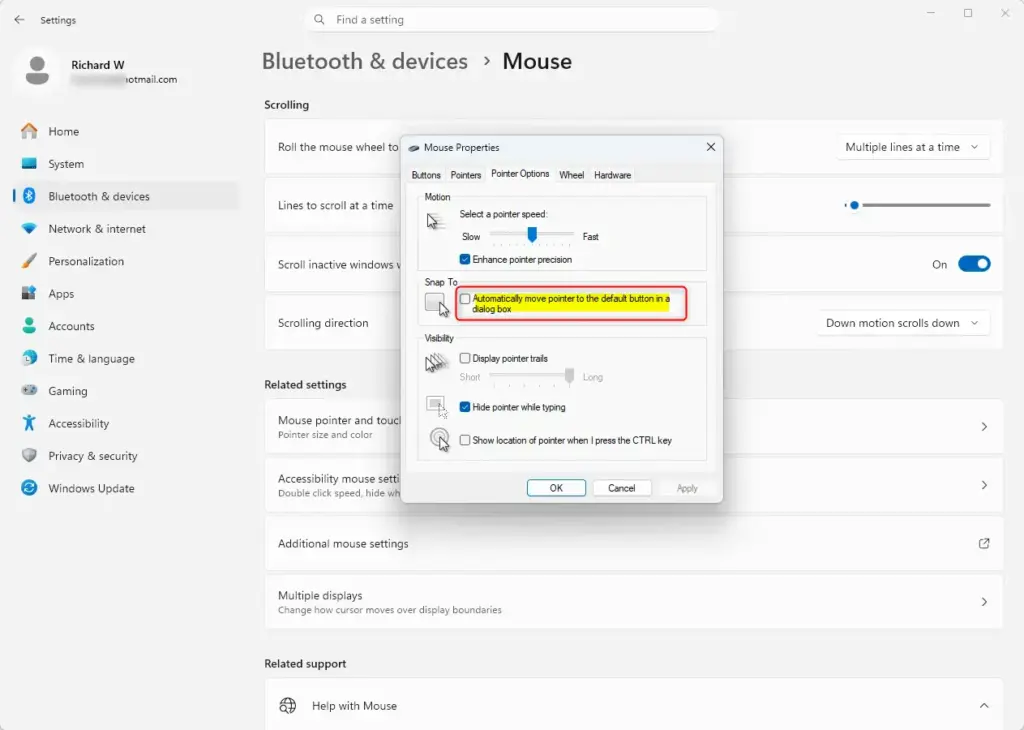The image size is (1024, 730).
Task: Minimize the Settings window
Action: [x=931, y=13]
